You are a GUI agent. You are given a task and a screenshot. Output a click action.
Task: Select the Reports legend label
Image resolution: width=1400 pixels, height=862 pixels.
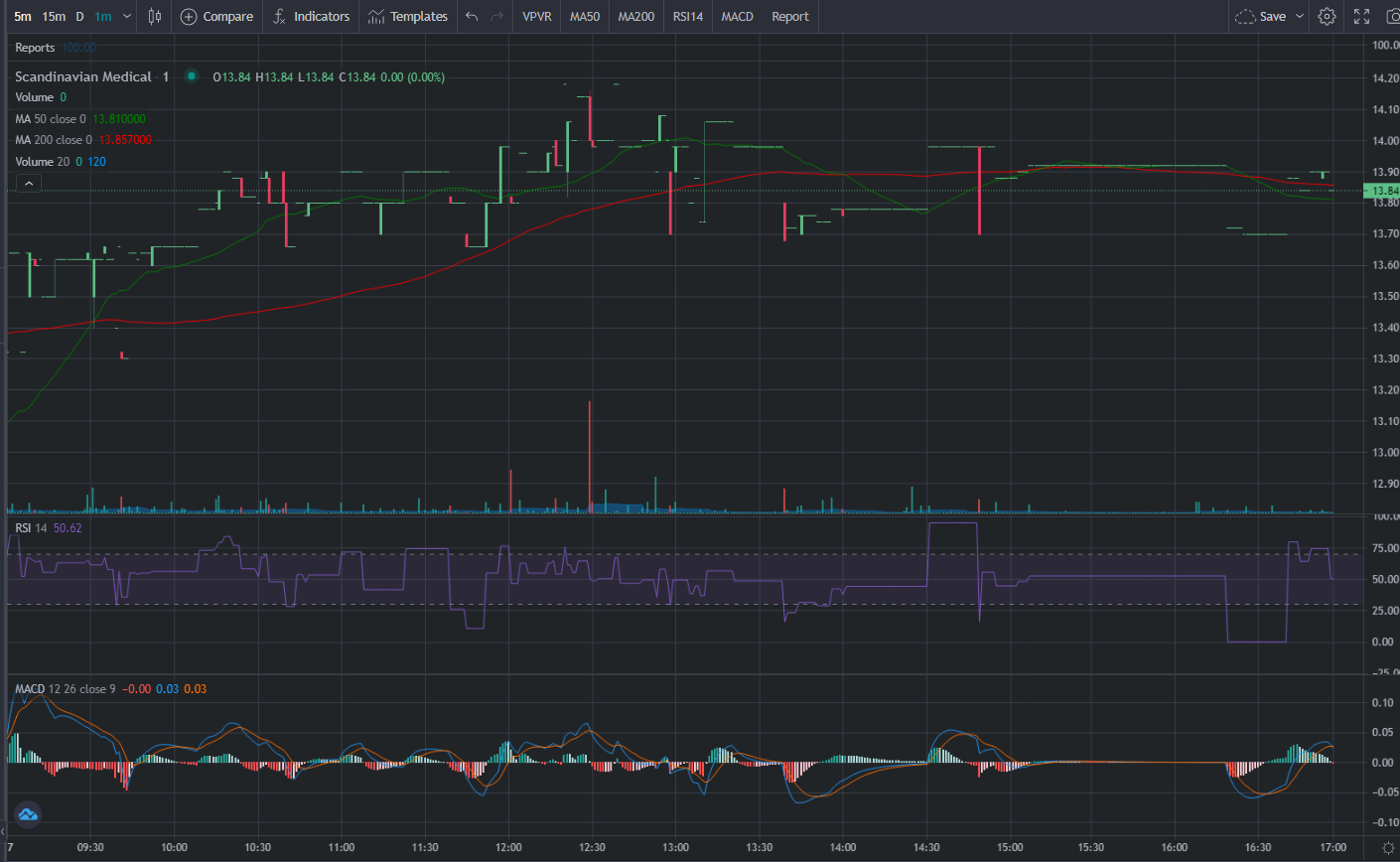(x=35, y=48)
